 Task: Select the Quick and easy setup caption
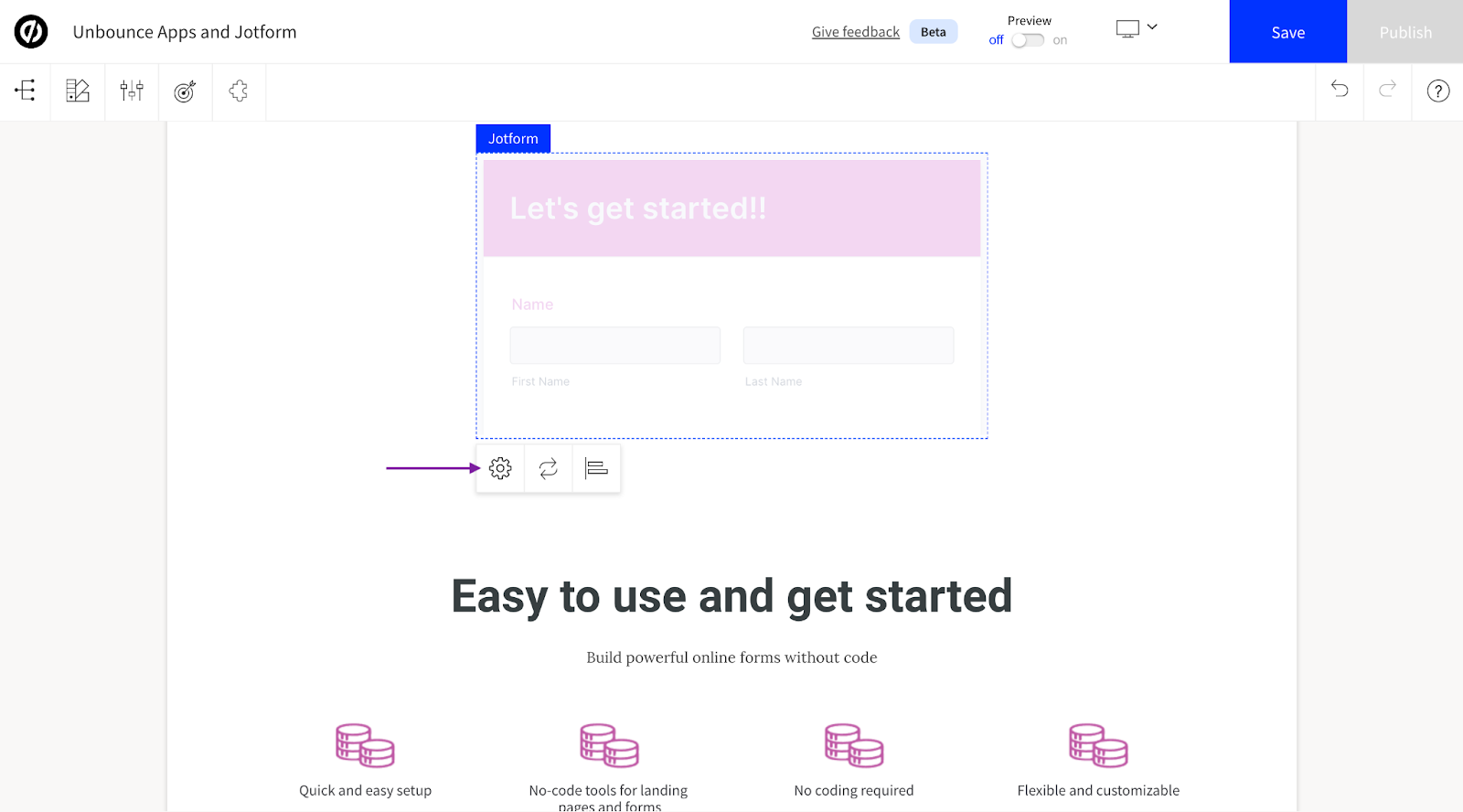[365, 791]
